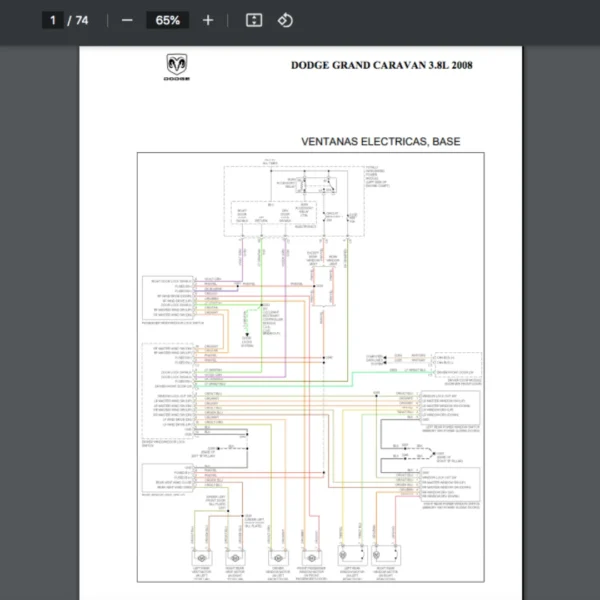600x600 pixels.
Task: Click the 65% zoom level field
Action: (x=167, y=20)
